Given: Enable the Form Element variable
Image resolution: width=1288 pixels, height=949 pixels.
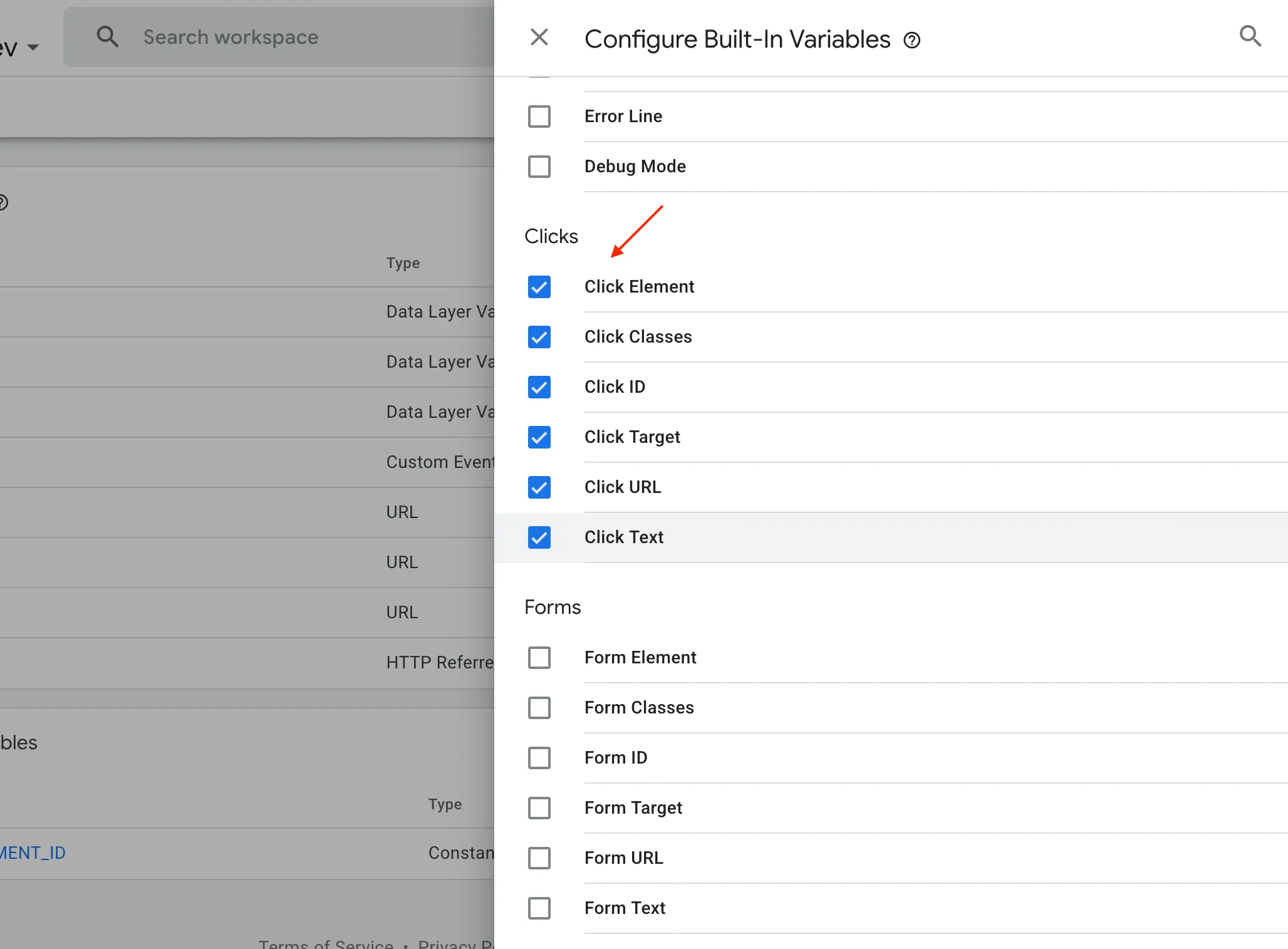Looking at the screenshot, I should click(x=539, y=658).
